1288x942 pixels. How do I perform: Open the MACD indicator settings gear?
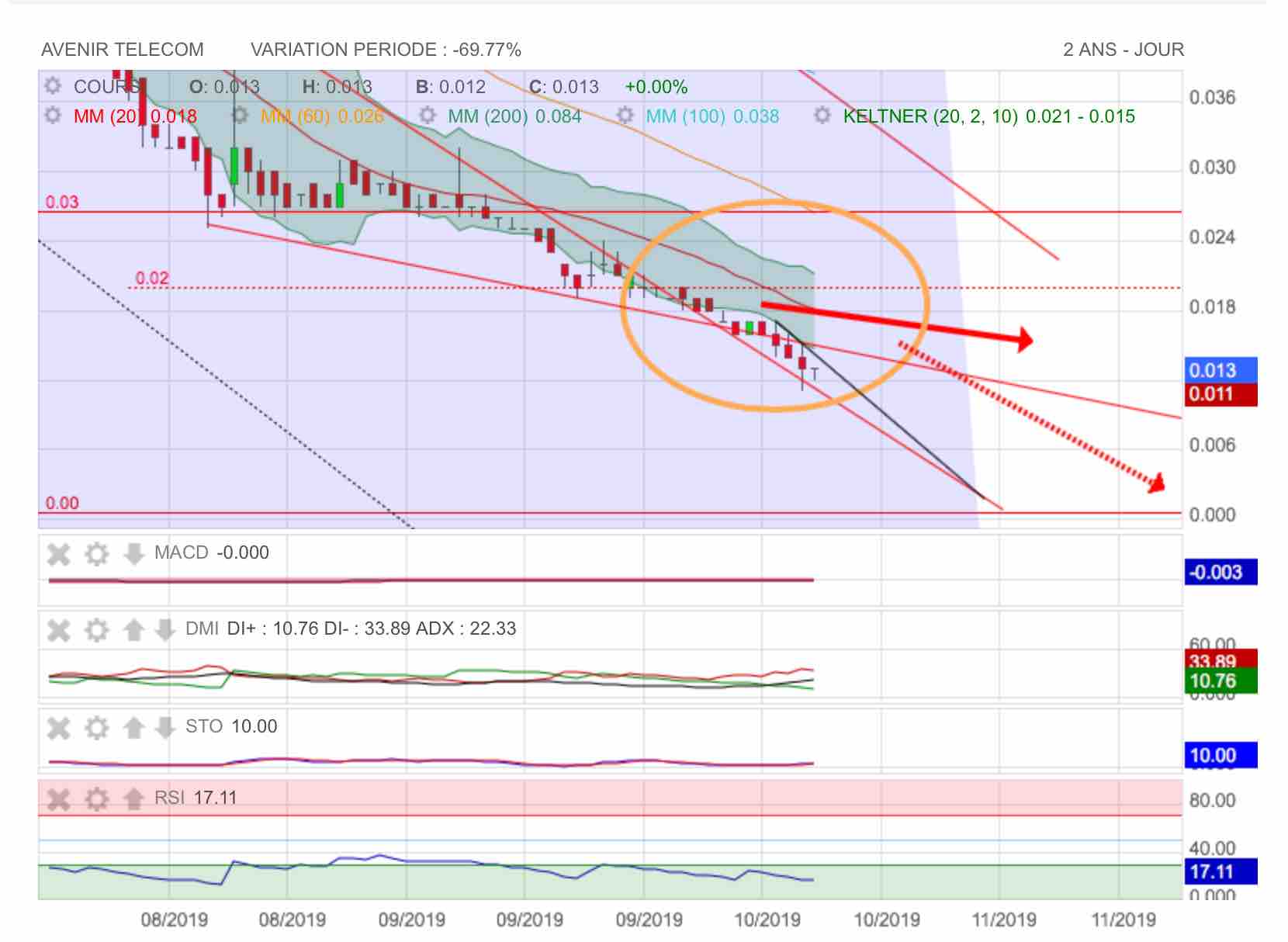coord(96,554)
